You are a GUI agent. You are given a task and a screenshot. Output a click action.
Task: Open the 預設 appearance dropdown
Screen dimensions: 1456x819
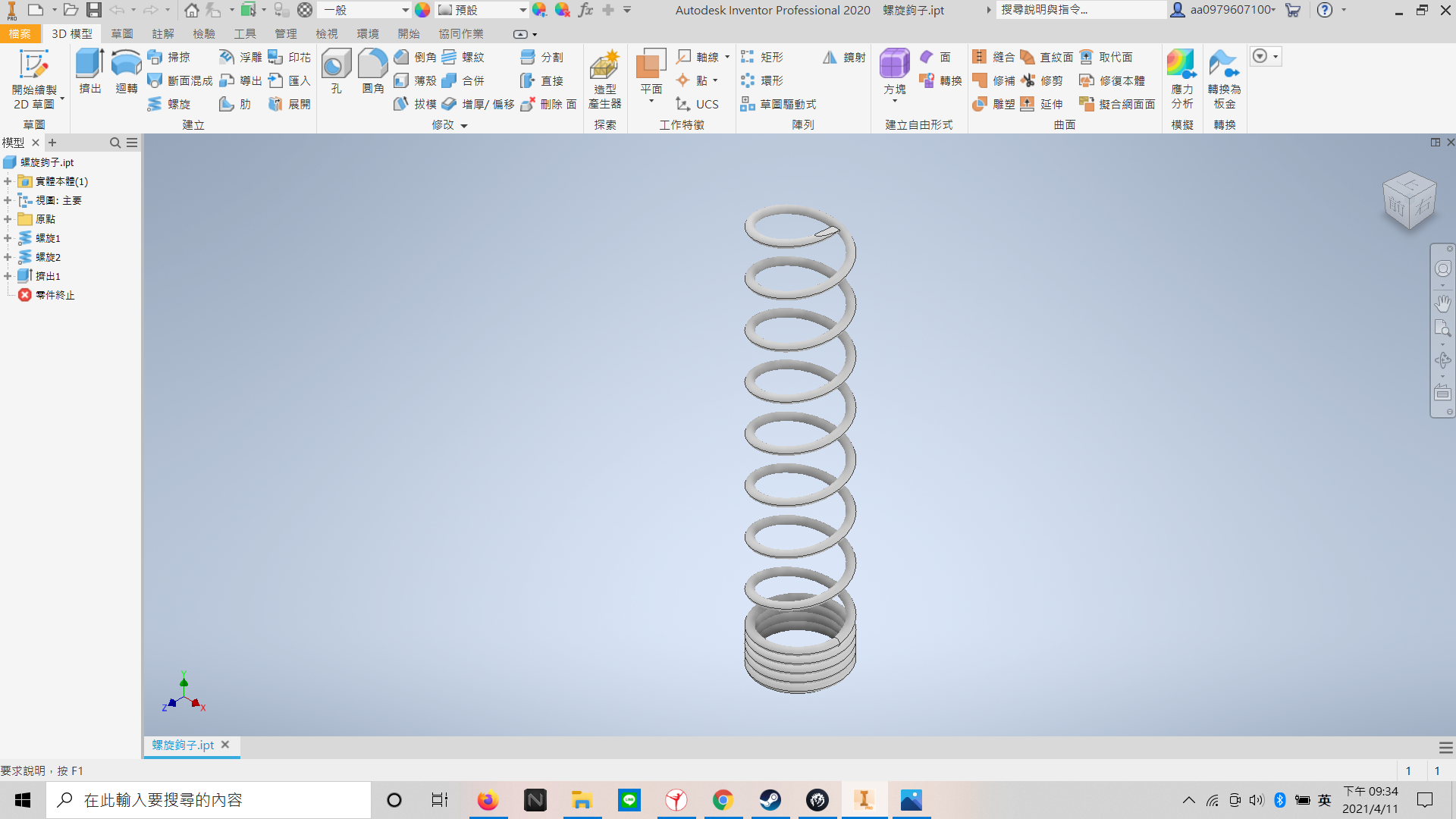(x=482, y=10)
